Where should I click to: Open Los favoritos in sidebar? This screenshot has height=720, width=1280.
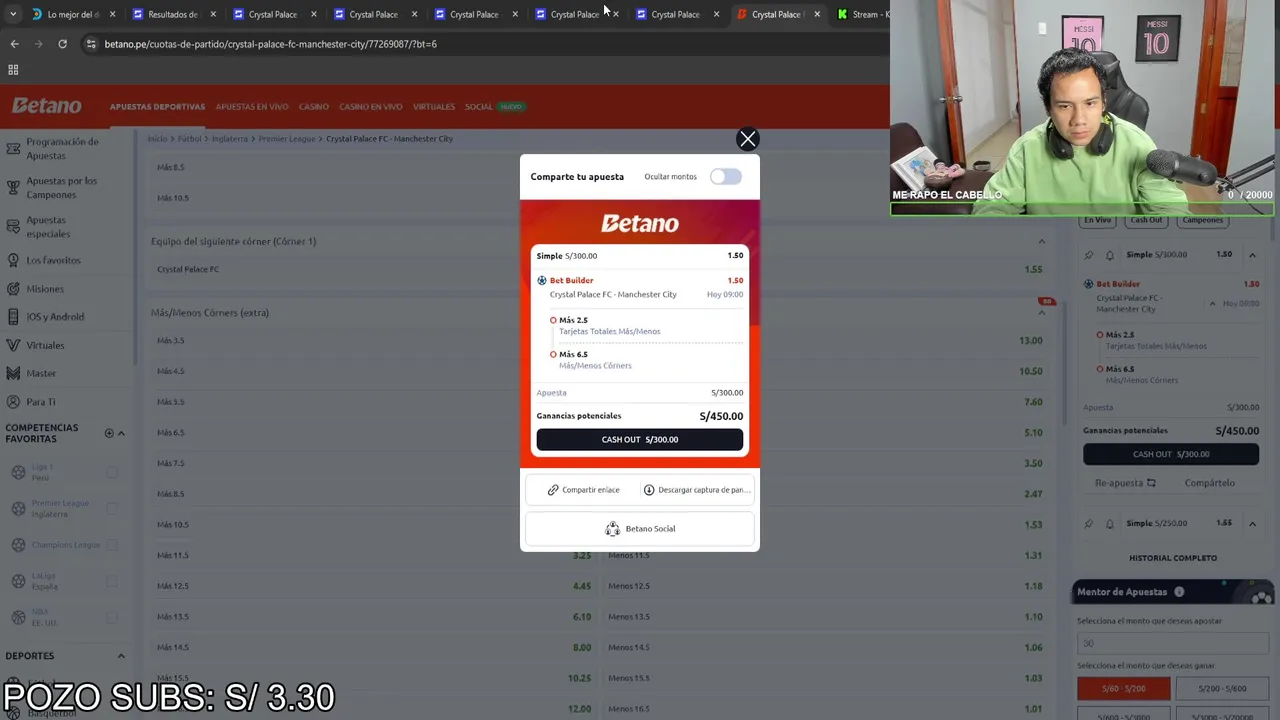53,260
